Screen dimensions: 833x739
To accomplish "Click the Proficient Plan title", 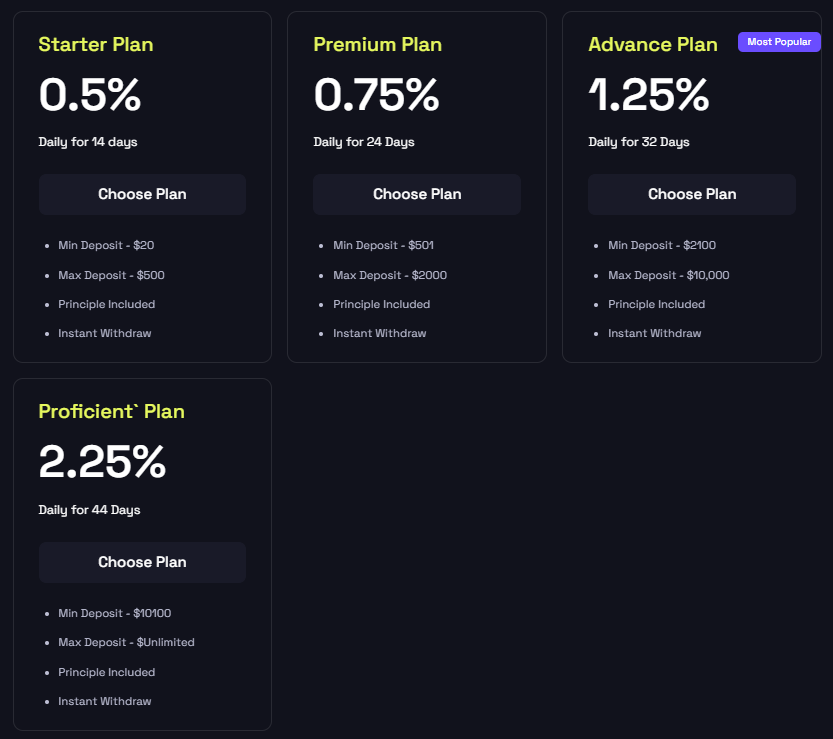I will [x=111, y=411].
